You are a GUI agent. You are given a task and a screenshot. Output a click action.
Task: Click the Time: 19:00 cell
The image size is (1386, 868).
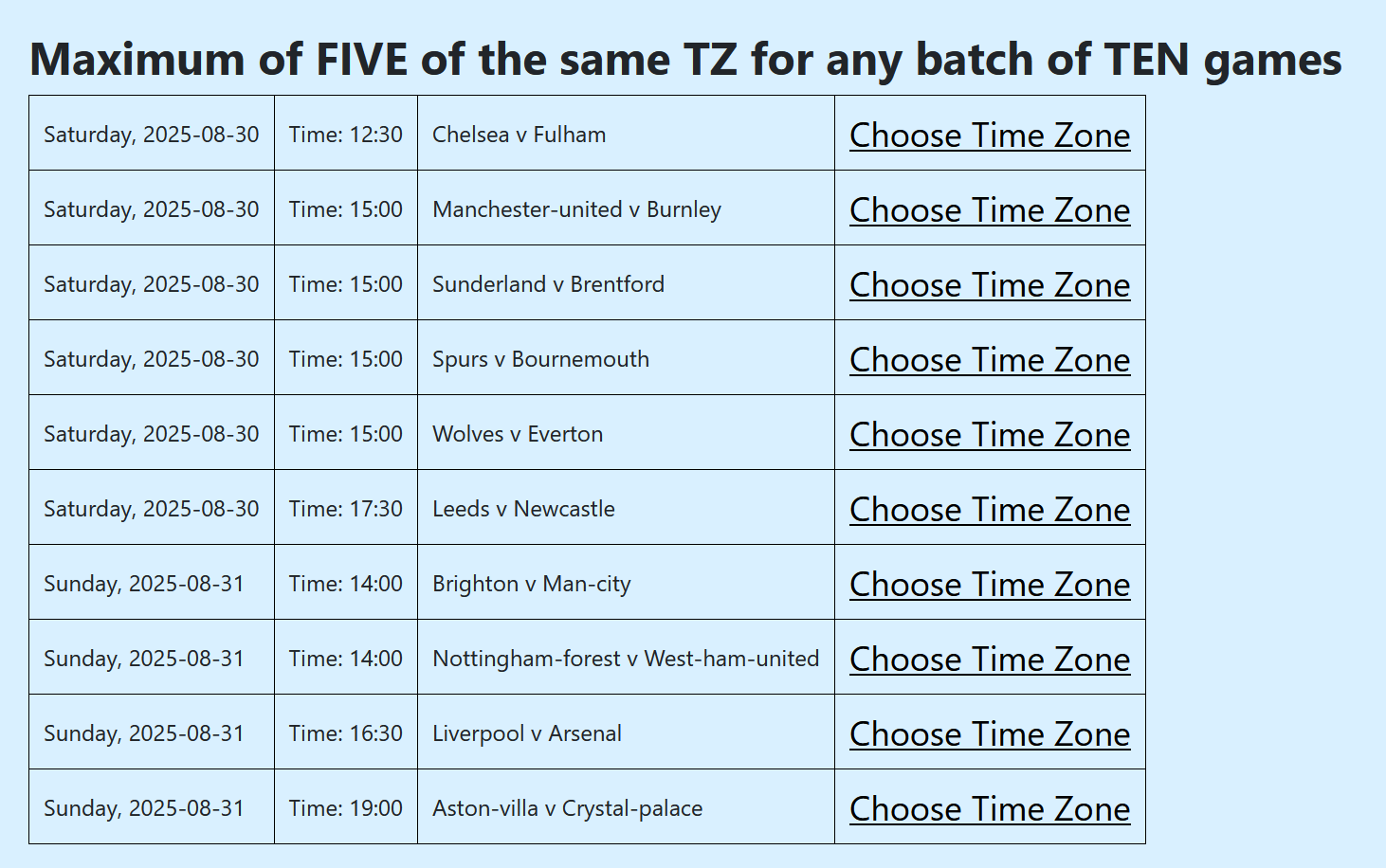(346, 808)
